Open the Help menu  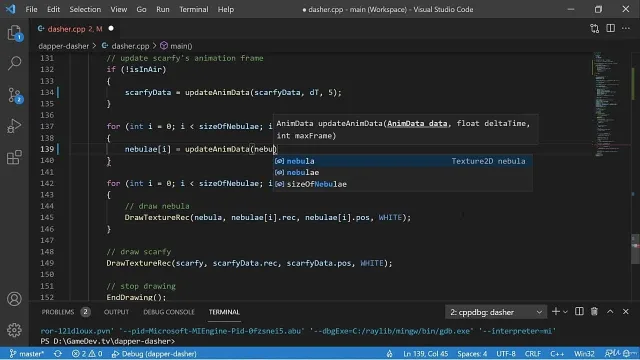tap(226, 9)
